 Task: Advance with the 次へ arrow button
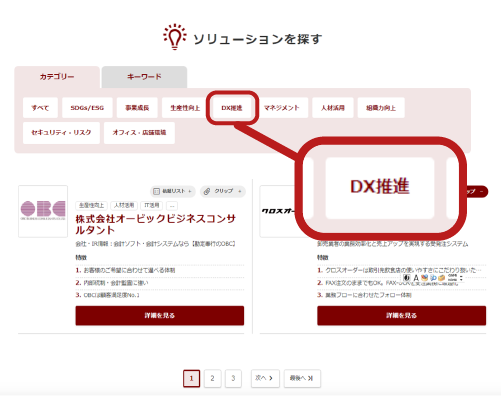(x=265, y=378)
